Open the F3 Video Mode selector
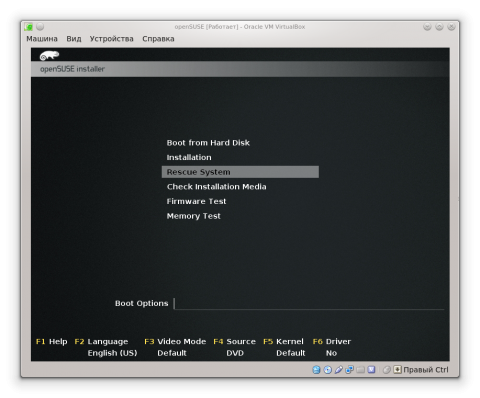The width and height of the screenshot is (480, 398). coord(175,342)
